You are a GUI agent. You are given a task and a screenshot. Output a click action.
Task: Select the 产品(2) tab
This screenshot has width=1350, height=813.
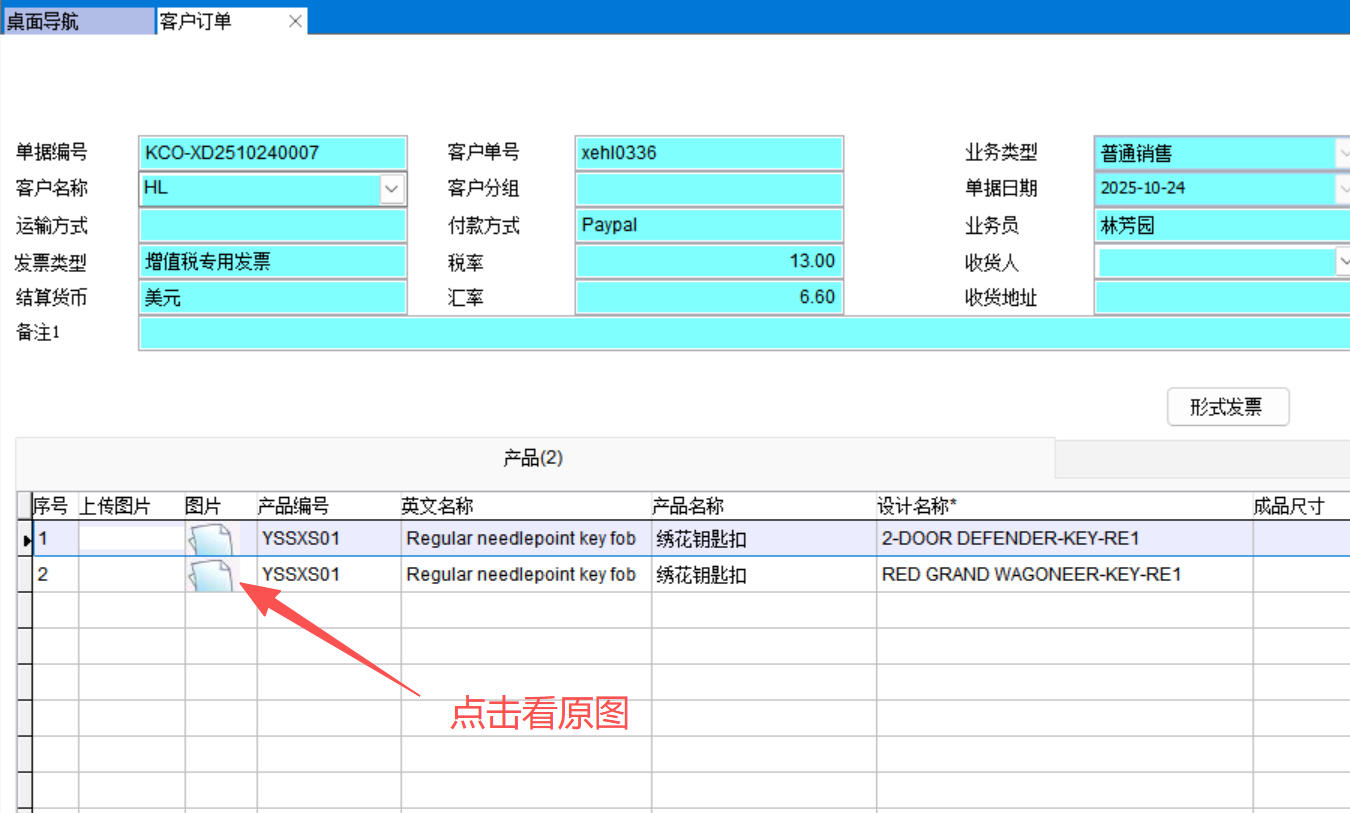tap(534, 458)
